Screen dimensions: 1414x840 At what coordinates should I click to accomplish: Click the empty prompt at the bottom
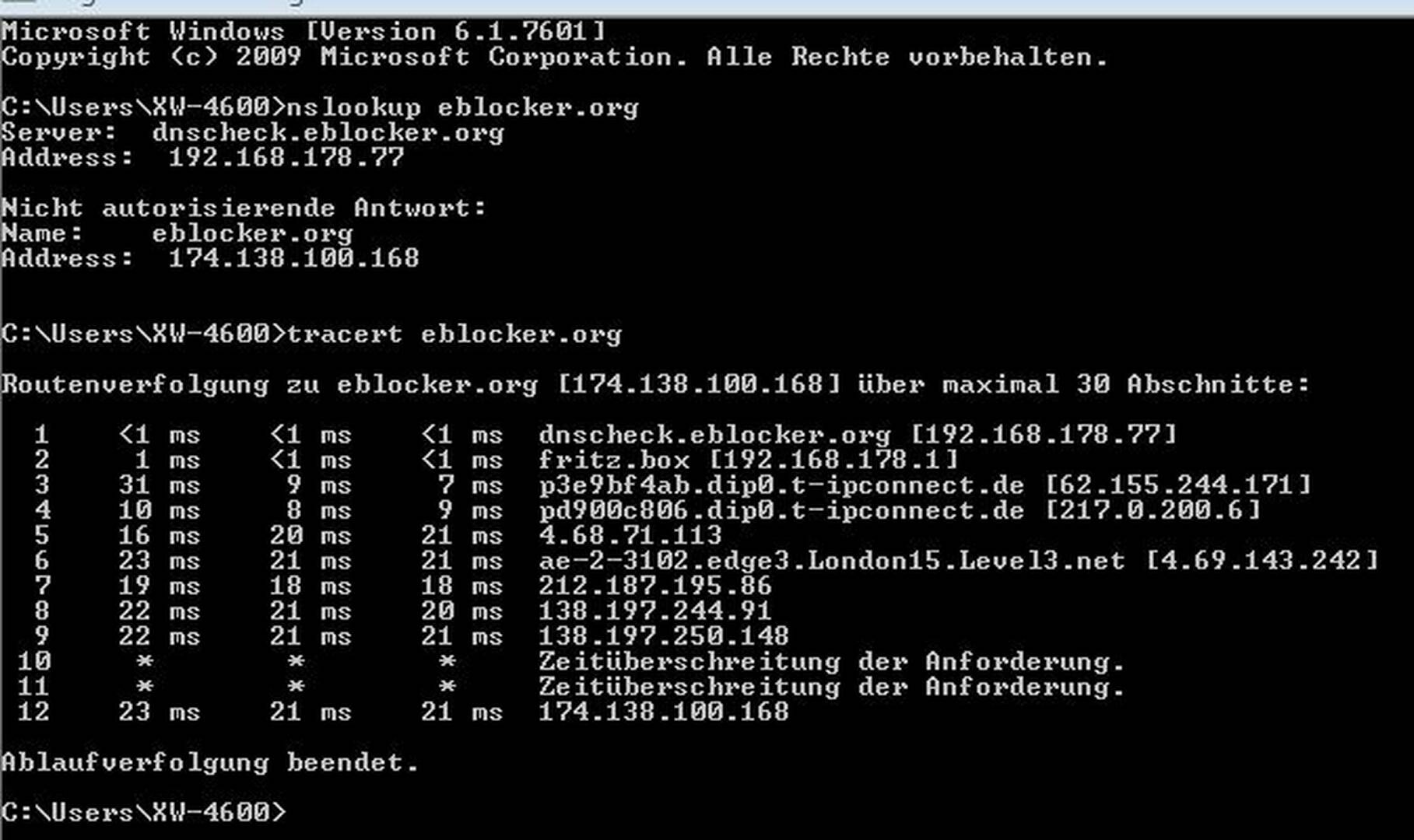point(144,813)
